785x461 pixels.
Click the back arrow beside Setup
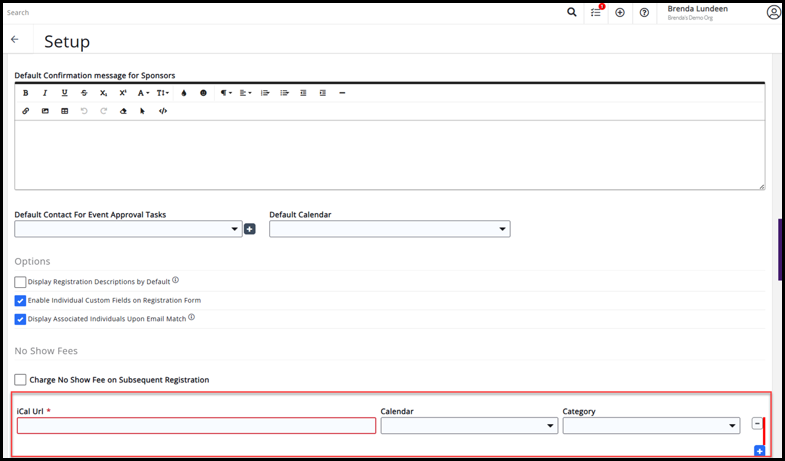pos(15,40)
